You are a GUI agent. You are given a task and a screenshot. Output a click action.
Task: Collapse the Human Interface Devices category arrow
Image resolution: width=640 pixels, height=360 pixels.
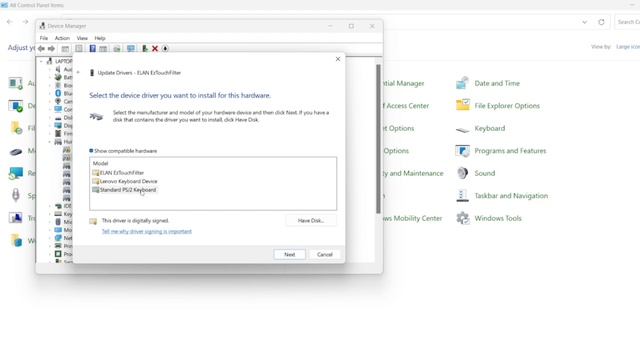[x=50, y=142]
